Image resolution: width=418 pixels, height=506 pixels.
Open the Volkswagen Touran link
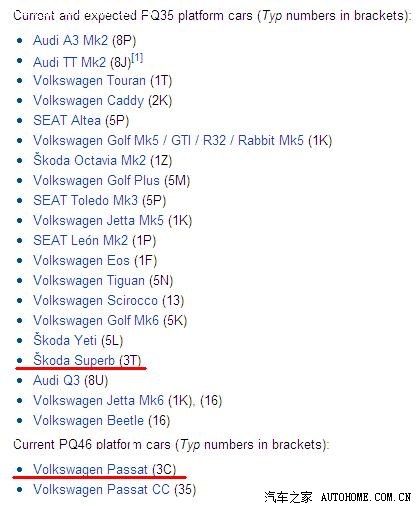coord(89,81)
